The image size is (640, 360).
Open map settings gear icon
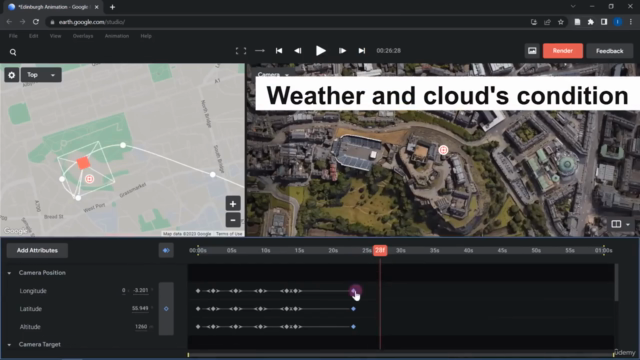(x=11, y=75)
